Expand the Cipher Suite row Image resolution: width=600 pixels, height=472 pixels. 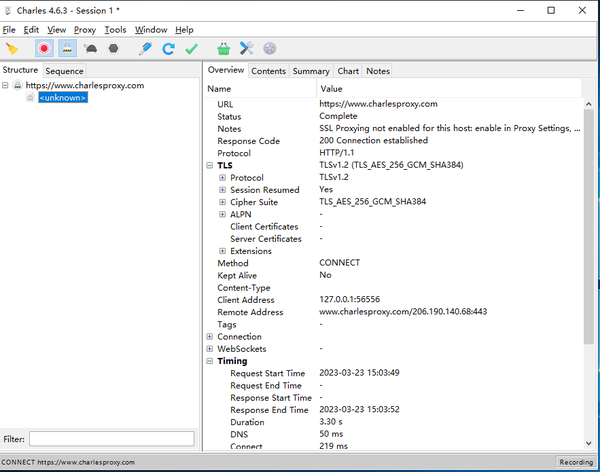point(223,202)
